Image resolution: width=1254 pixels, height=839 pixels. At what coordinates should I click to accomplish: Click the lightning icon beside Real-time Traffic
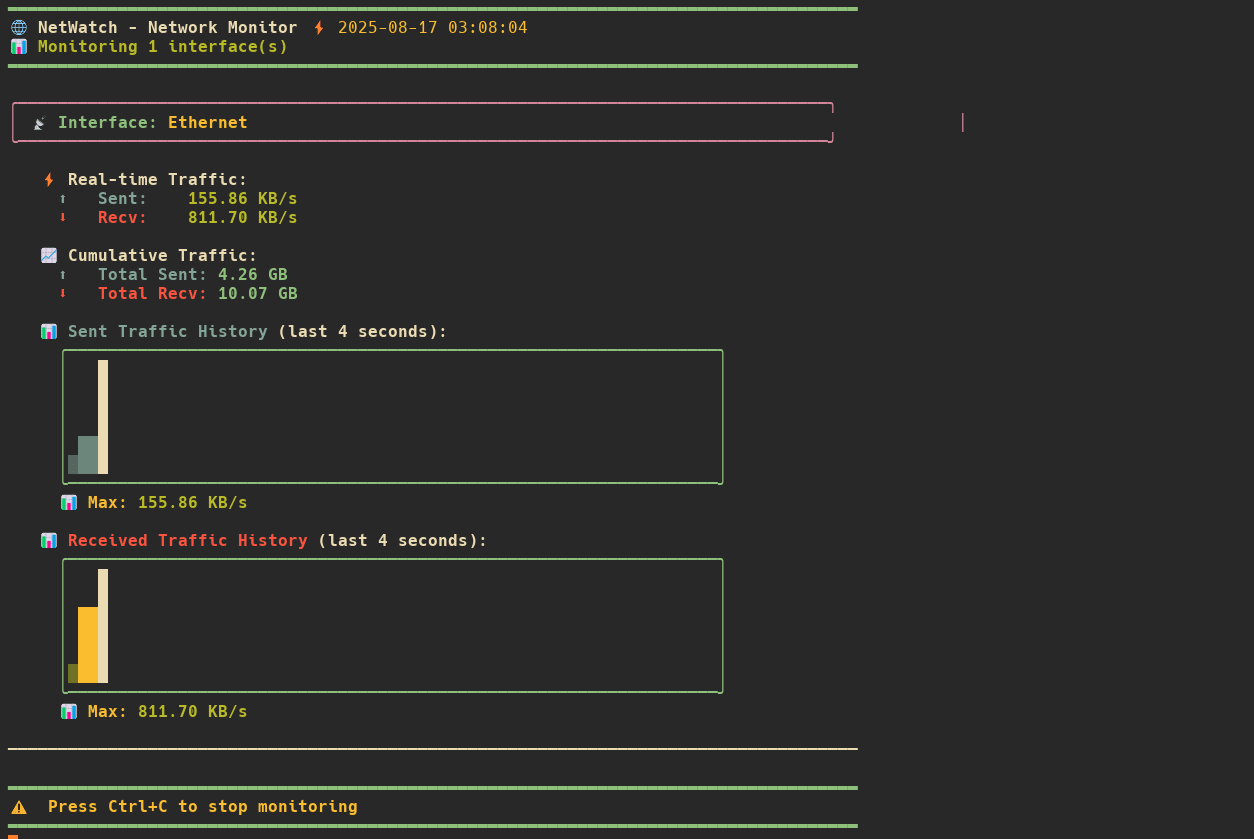coord(48,179)
